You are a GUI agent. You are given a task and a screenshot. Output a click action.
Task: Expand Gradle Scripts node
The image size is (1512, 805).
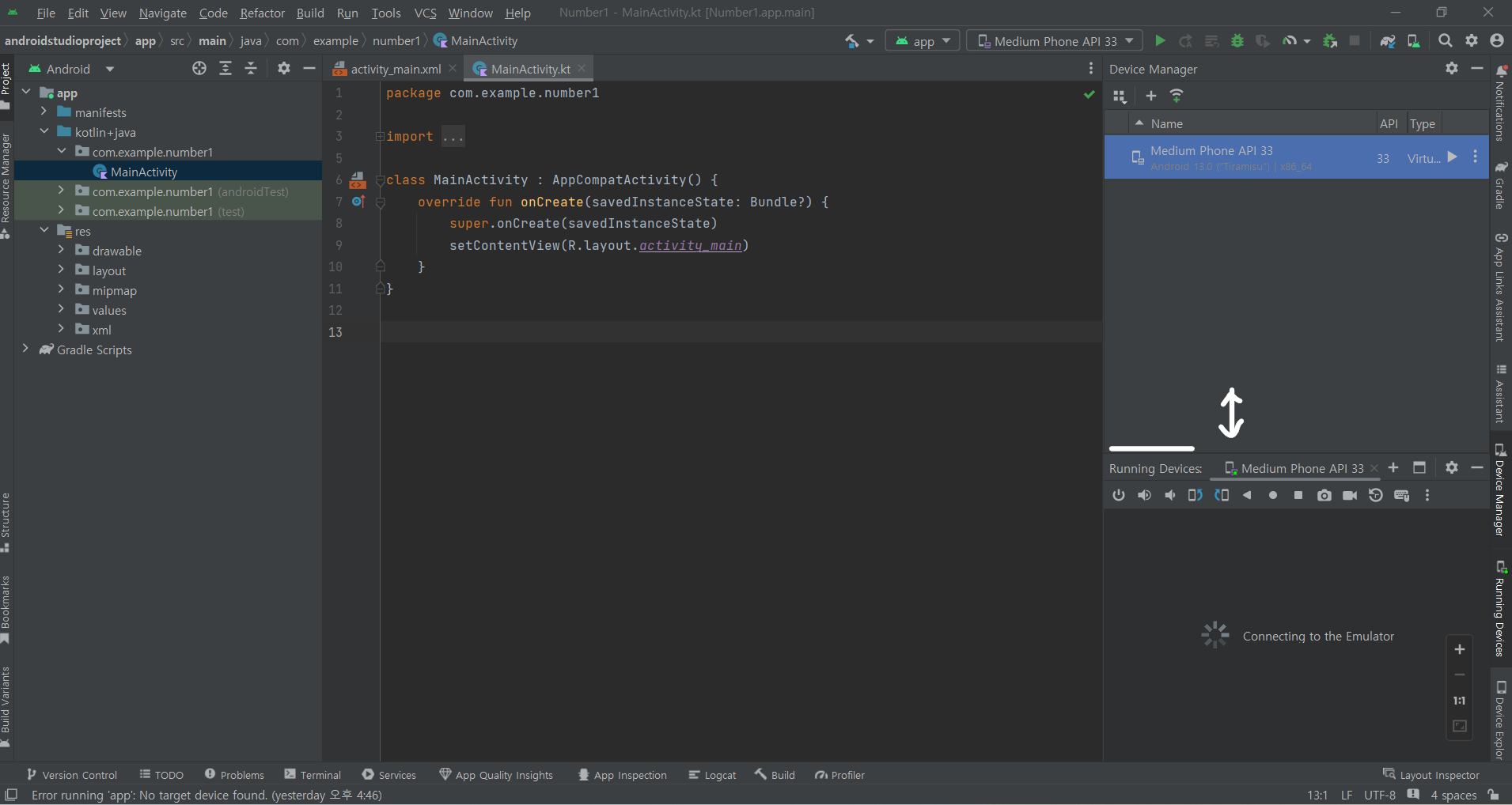coord(26,349)
